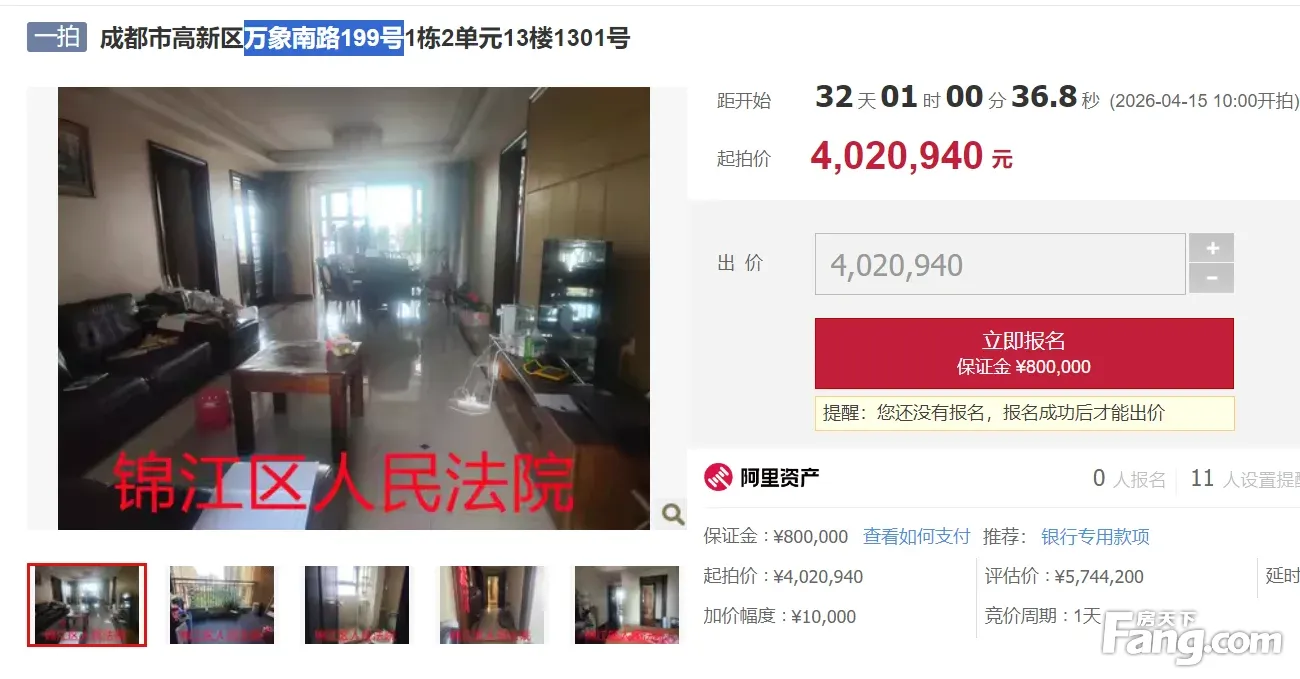Click the 一拍 auction round badge
The image size is (1300, 679).
click(57, 38)
